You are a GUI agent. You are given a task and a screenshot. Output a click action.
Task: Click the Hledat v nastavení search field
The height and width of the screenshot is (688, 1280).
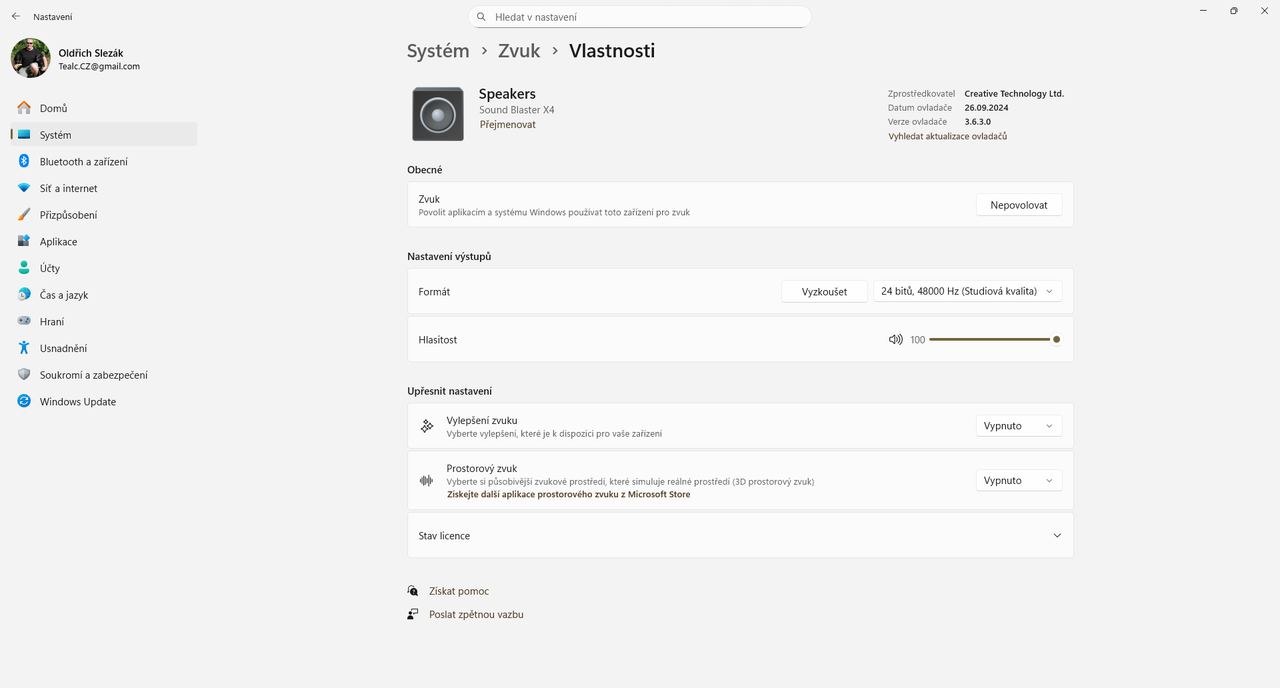[x=640, y=17]
